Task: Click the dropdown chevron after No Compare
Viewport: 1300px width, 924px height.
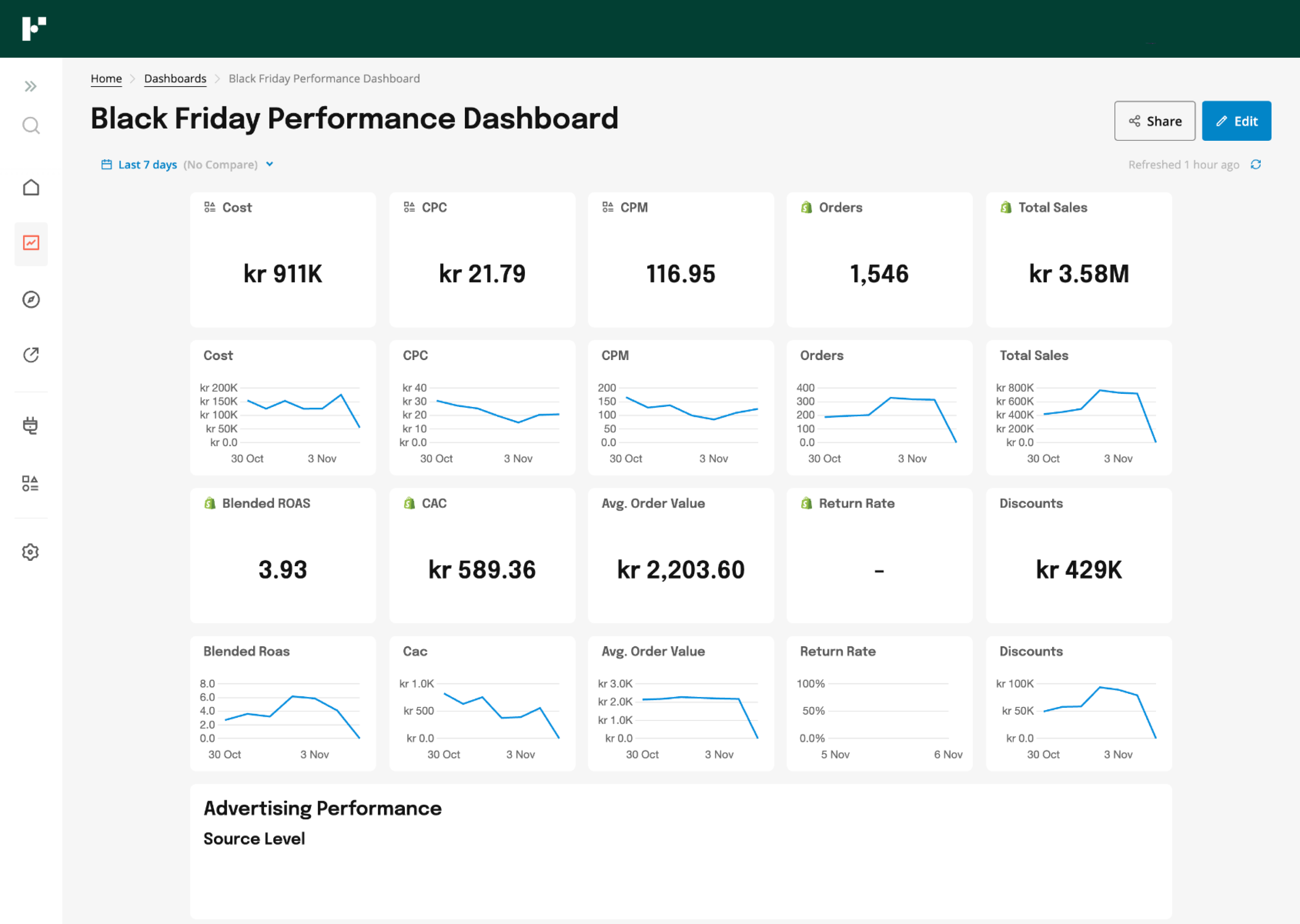Action: [x=270, y=164]
